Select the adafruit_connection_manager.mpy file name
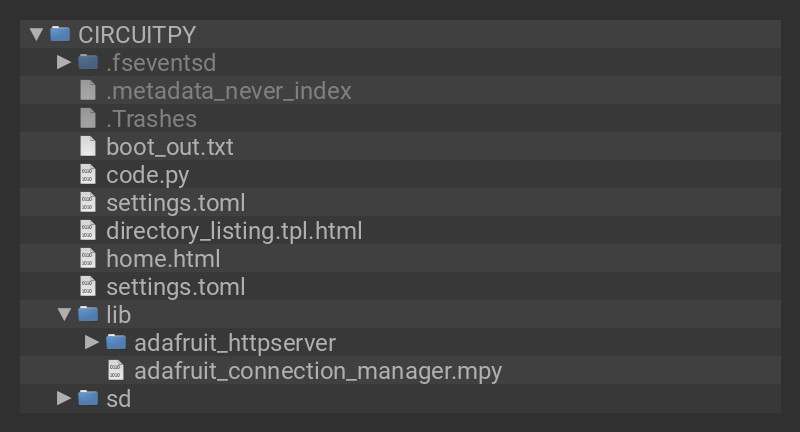The width and height of the screenshot is (800, 432). (x=318, y=370)
